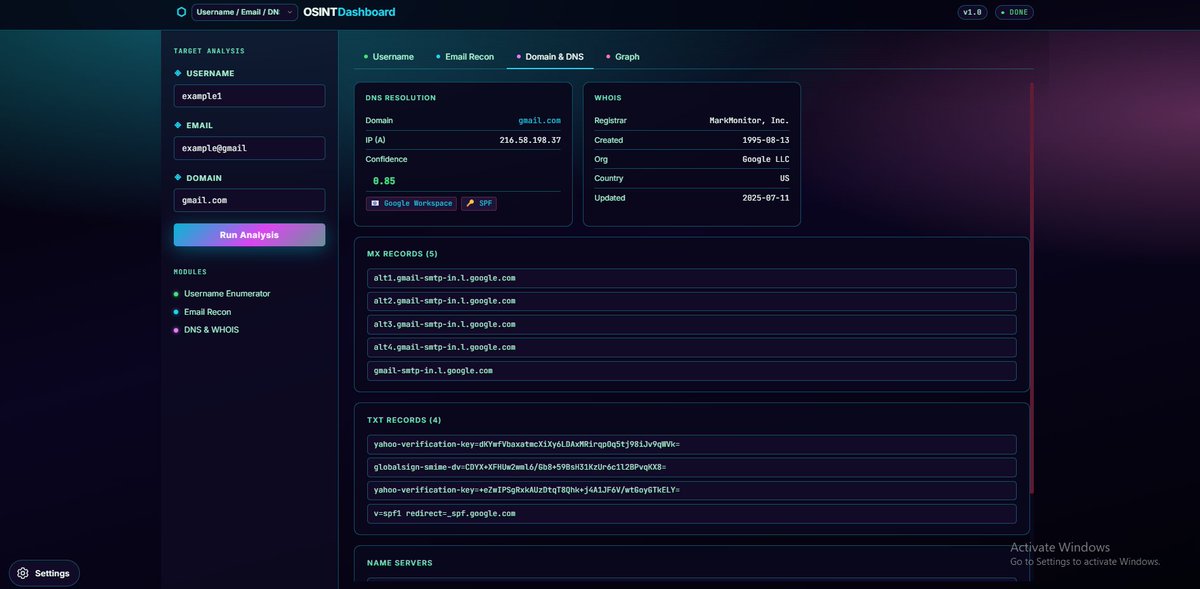Click the alt3.gmail-smtp-in.l.google.com MX record
Viewport: 1200px width, 589px height.
(692, 324)
